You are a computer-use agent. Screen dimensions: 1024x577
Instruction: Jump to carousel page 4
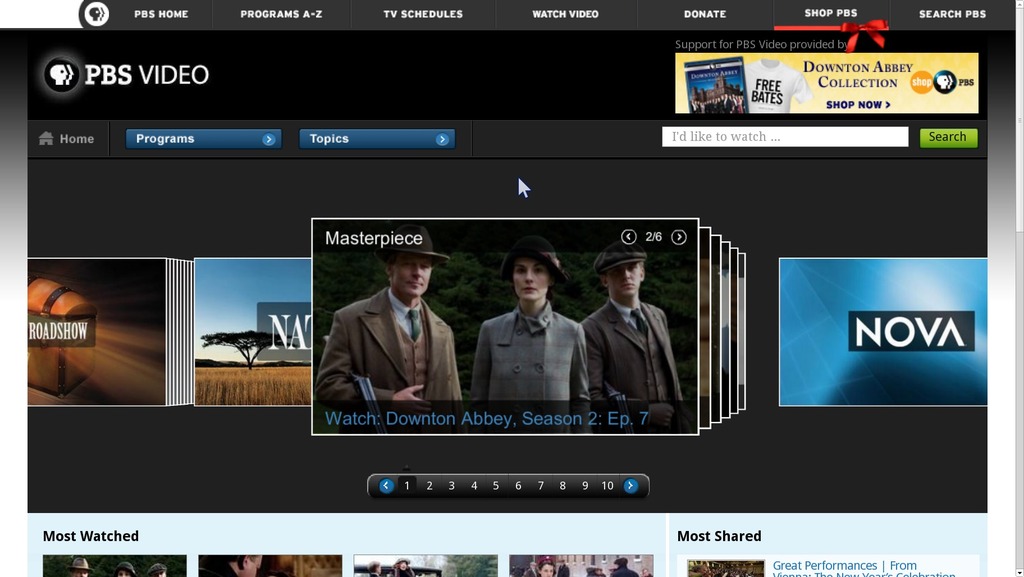point(474,486)
